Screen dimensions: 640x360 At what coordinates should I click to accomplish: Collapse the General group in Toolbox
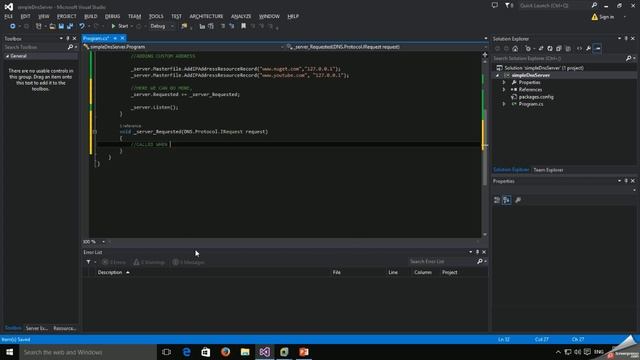(8, 56)
